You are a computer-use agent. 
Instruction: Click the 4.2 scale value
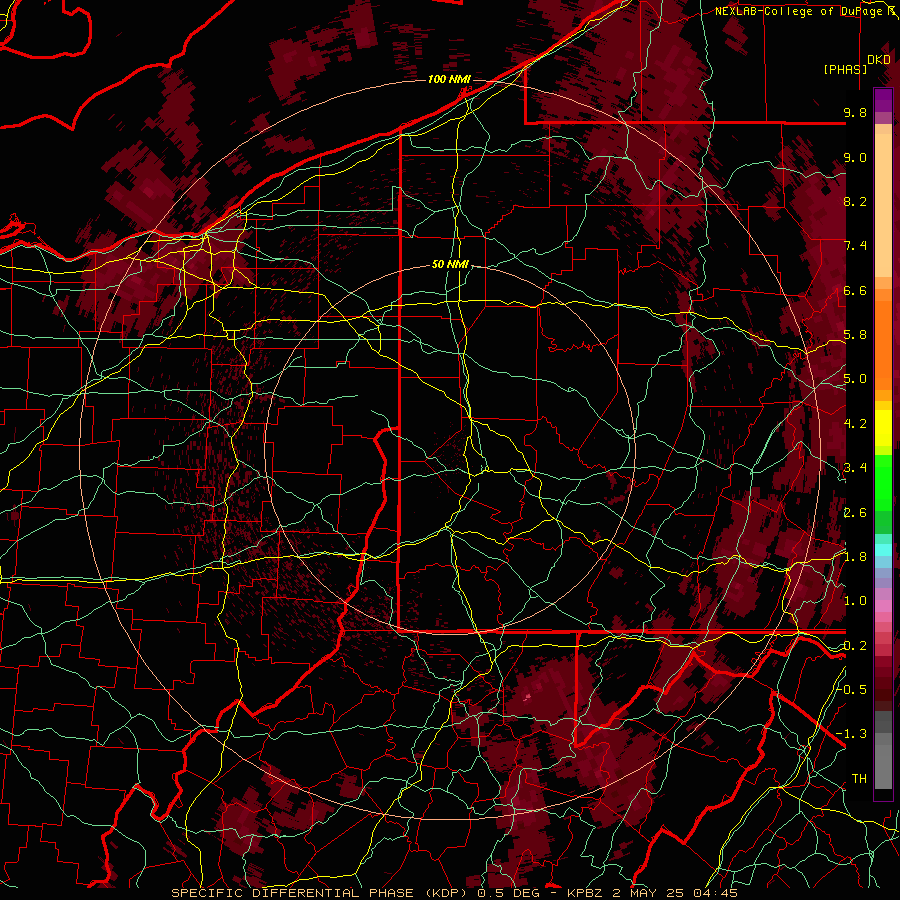855,424
